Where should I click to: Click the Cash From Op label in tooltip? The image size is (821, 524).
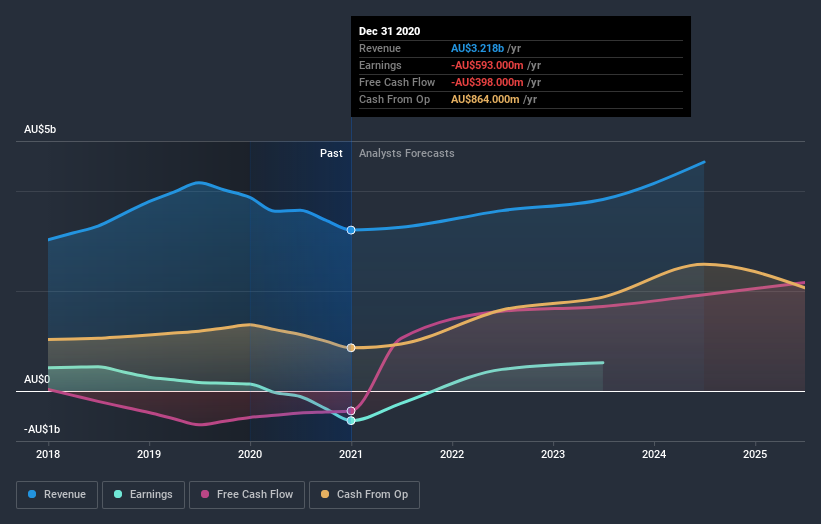pos(394,99)
